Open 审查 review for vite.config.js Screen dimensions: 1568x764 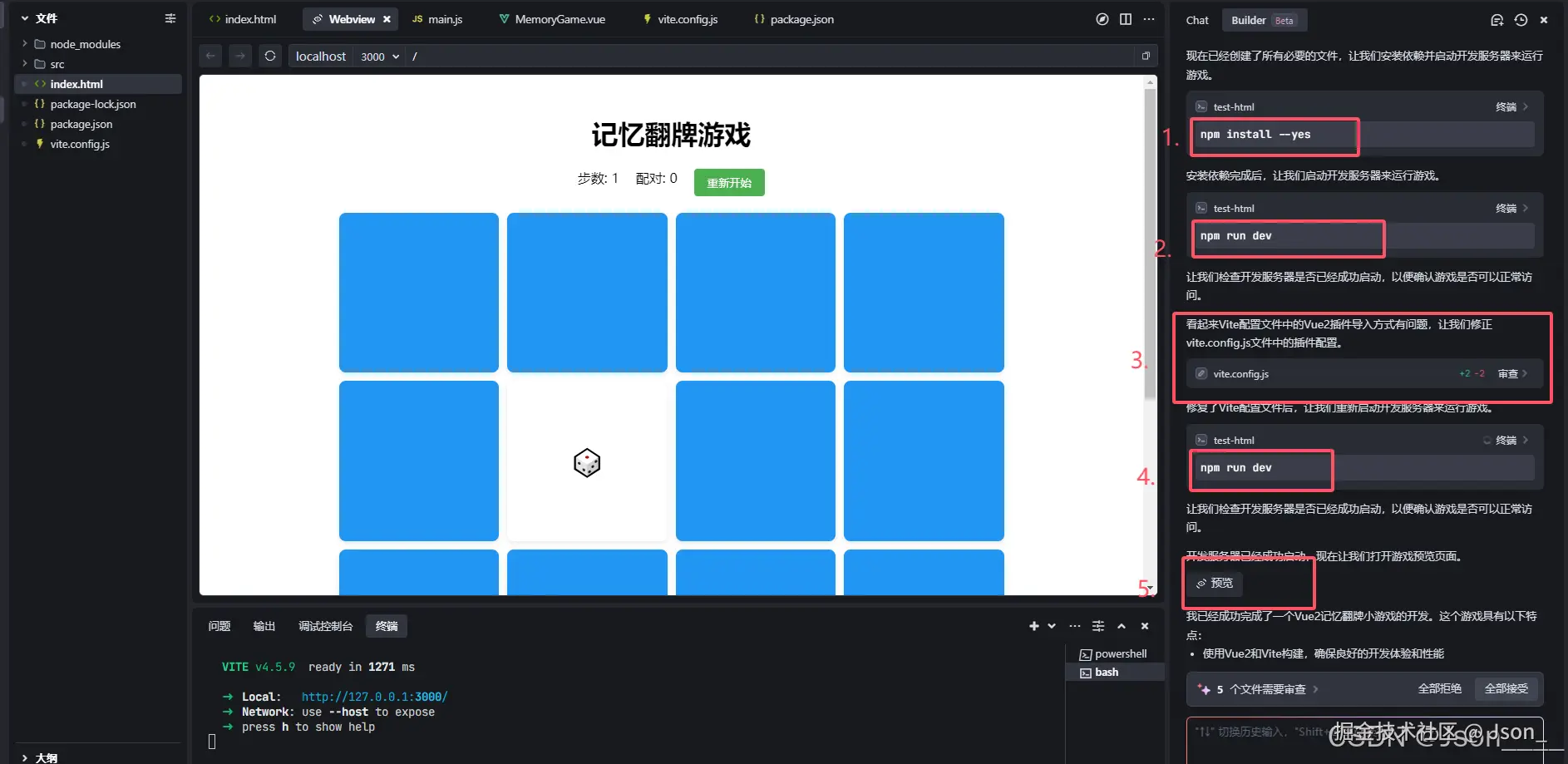1513,374
